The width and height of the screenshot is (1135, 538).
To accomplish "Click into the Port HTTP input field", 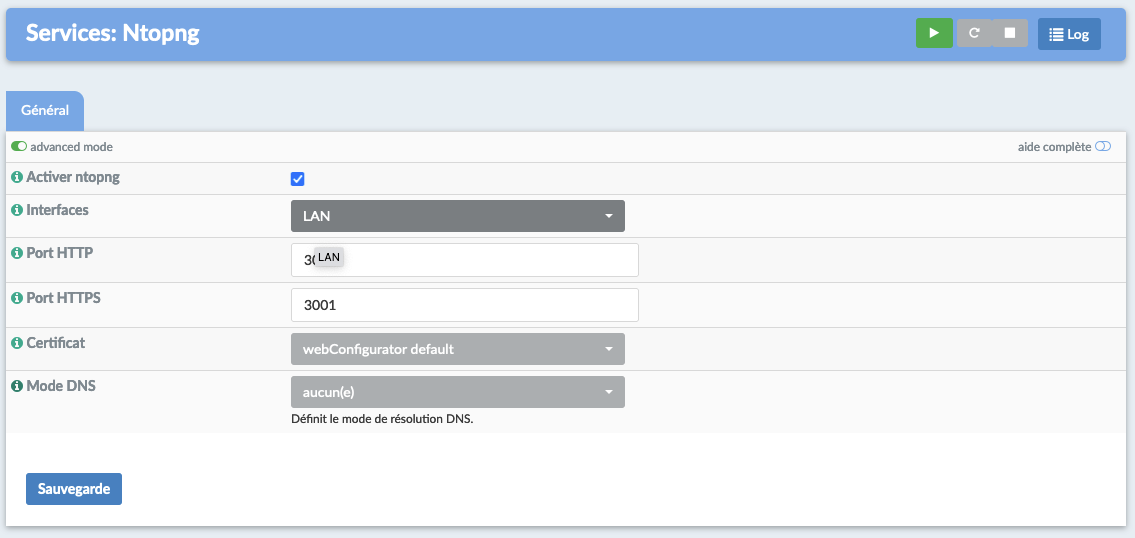I will pyautogui.click(x=465, y=260).
